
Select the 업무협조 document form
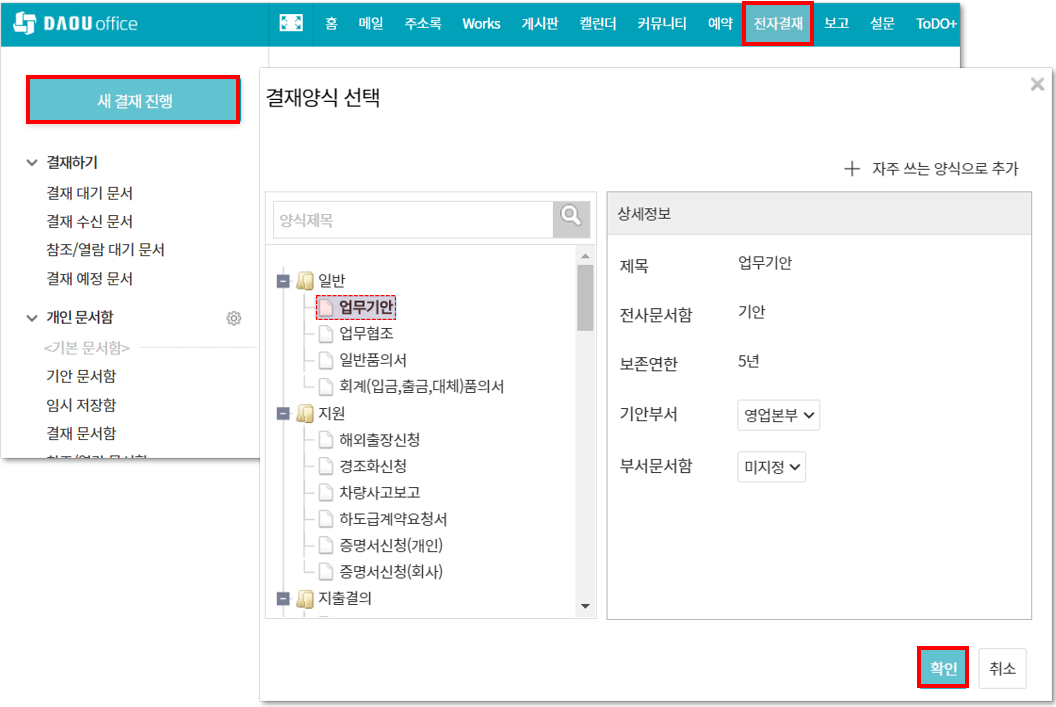(x=365, y=333)
